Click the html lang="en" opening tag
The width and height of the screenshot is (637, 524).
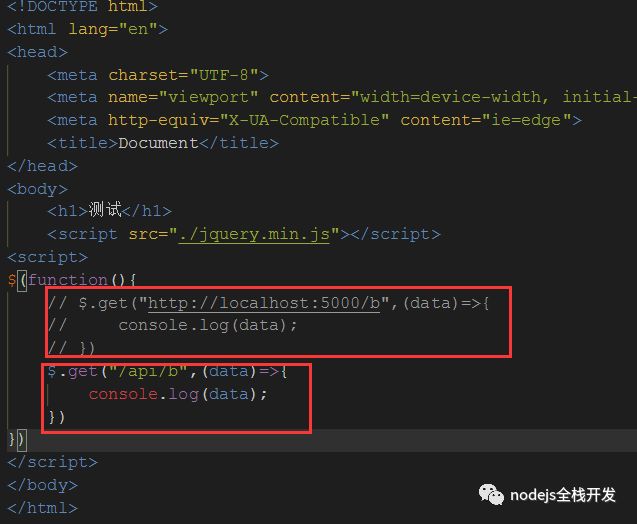tap(87, 29)
